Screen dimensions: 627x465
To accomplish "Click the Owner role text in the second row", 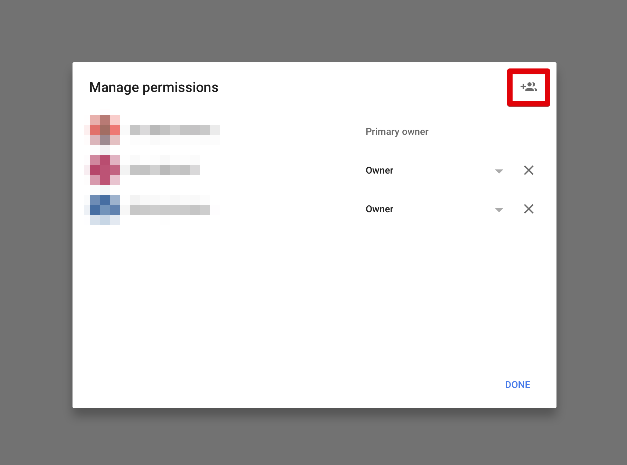I will (379, 170).
